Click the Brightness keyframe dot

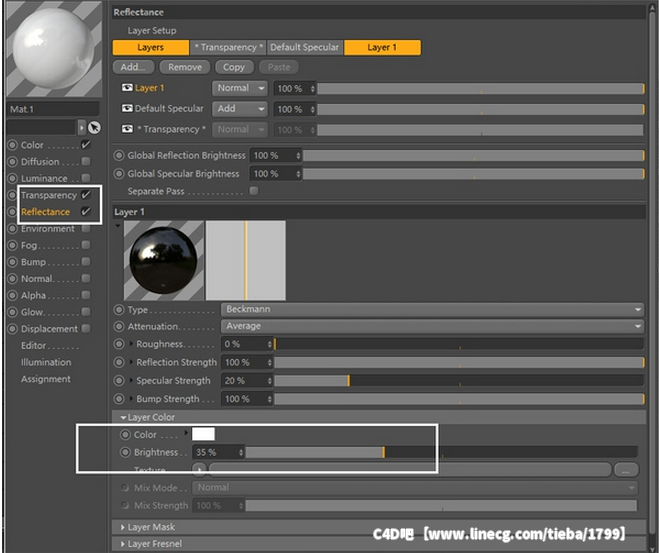pos(125,452)
